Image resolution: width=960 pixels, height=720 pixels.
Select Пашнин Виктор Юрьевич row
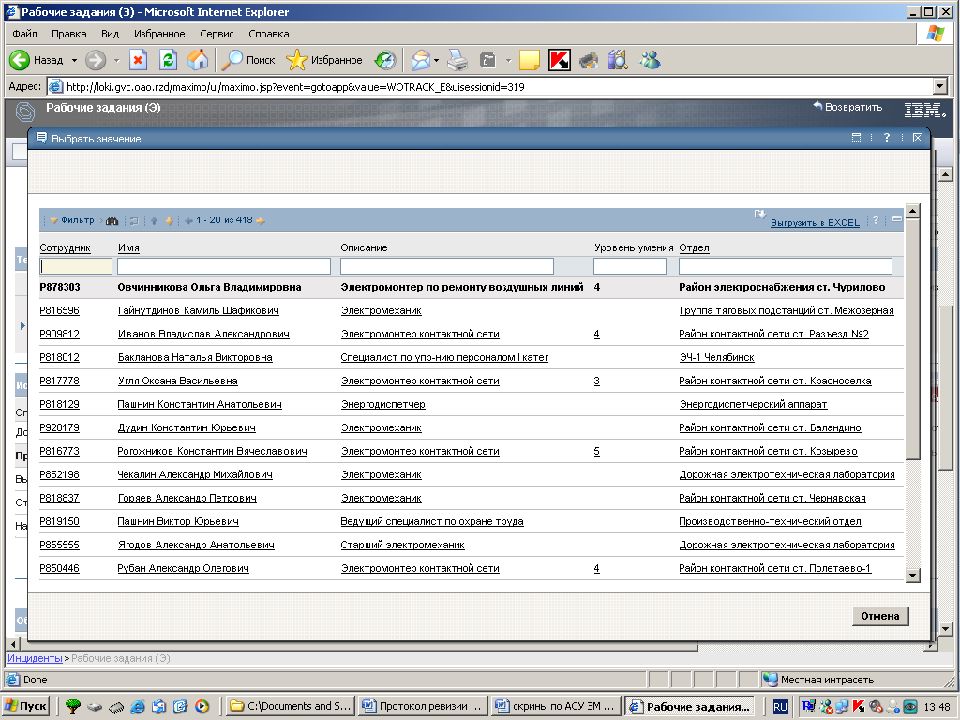tap(471, 522)
